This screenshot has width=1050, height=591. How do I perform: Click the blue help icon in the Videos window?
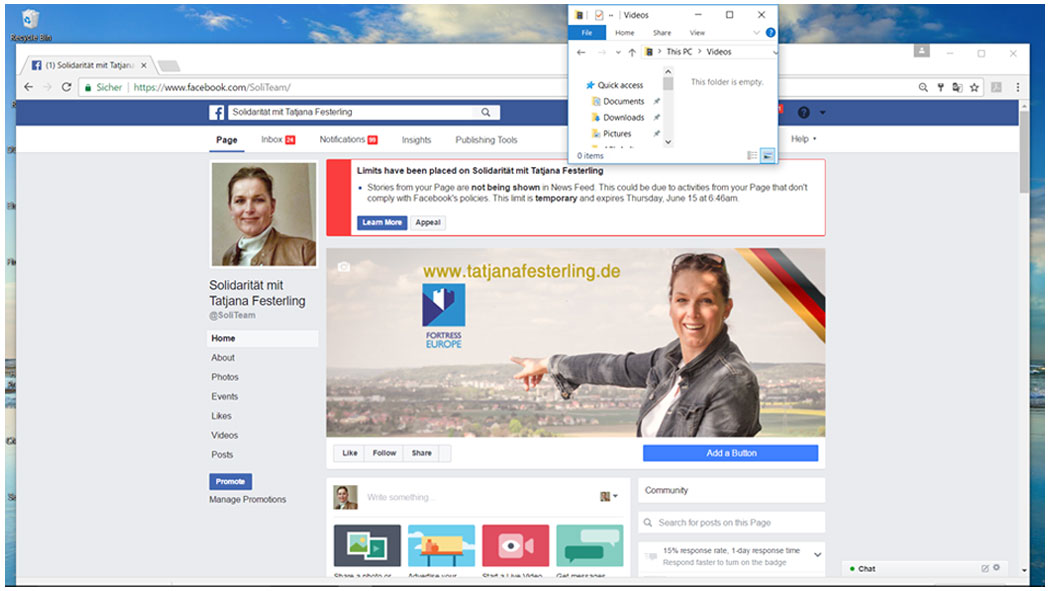click(x=770, y=32)
